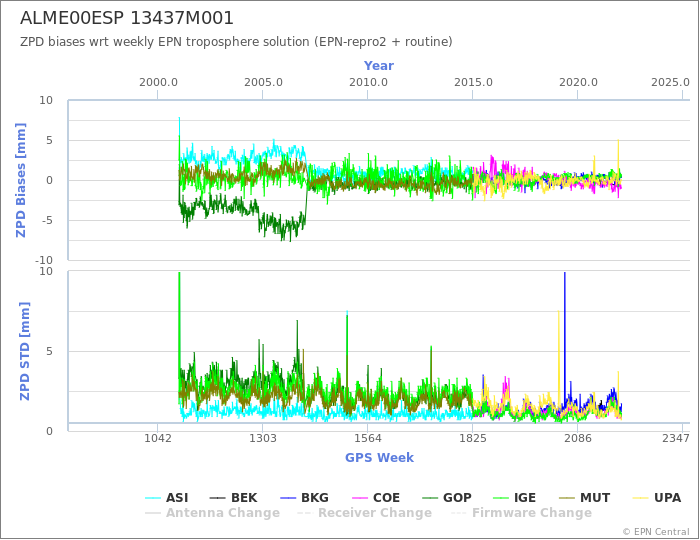
Task: Click the ZPD Biases [mm] axis title
Action: 21,180
